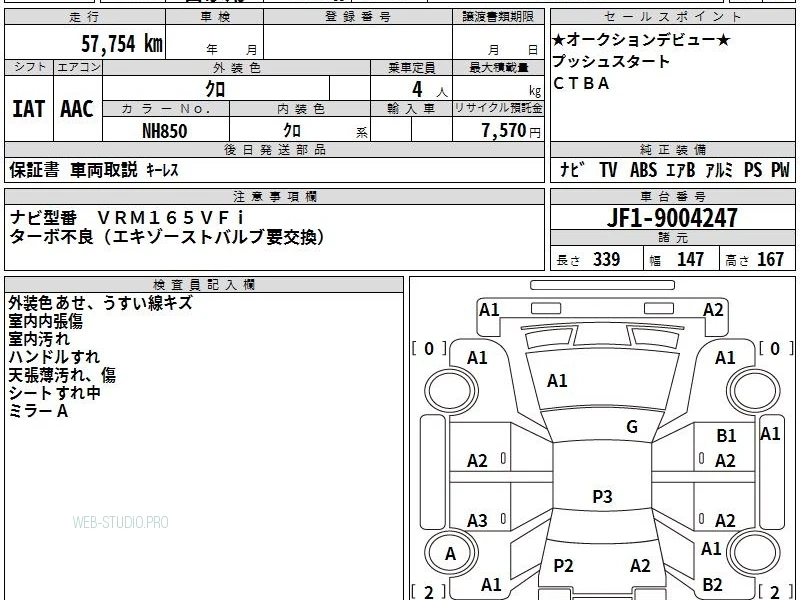Click the B2 mark on the diagram
This screenshot has width=800, height=600.
[712, 585]
